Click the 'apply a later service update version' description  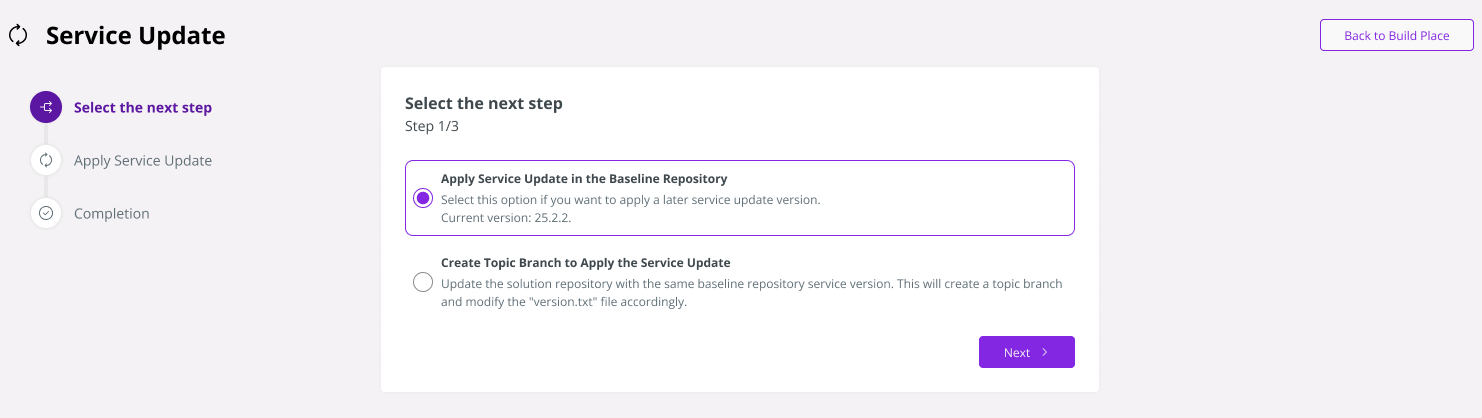click(631, 200)
